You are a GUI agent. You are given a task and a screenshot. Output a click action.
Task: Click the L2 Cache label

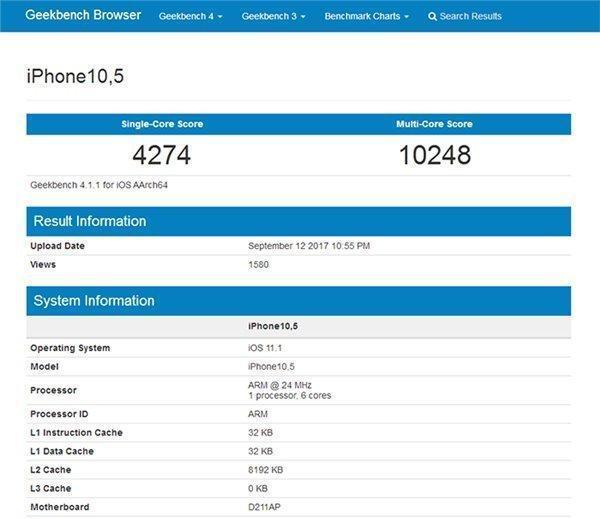pyautogui.click(x=51, y=470)
